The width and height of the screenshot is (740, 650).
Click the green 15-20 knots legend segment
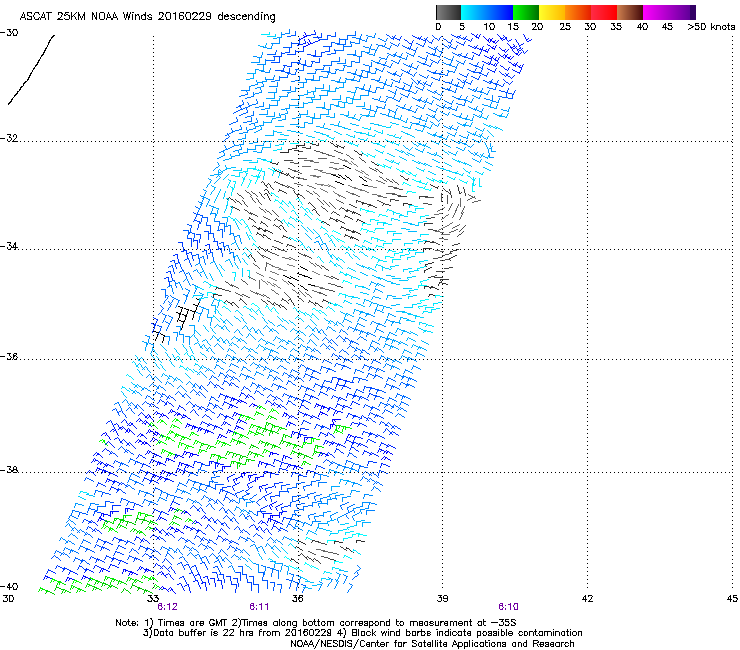pyautogui.click(x=526, y=12)
